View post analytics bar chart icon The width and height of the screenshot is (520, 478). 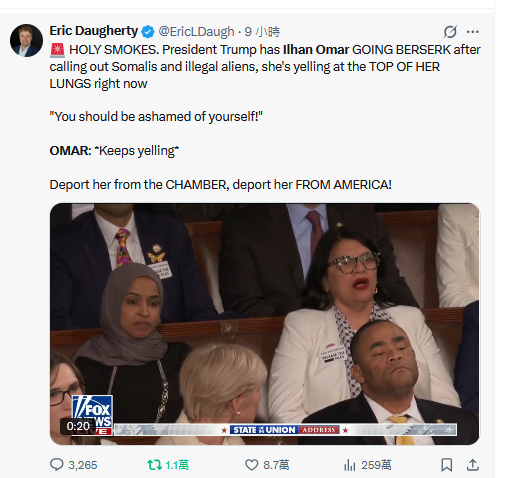point(349,465)
